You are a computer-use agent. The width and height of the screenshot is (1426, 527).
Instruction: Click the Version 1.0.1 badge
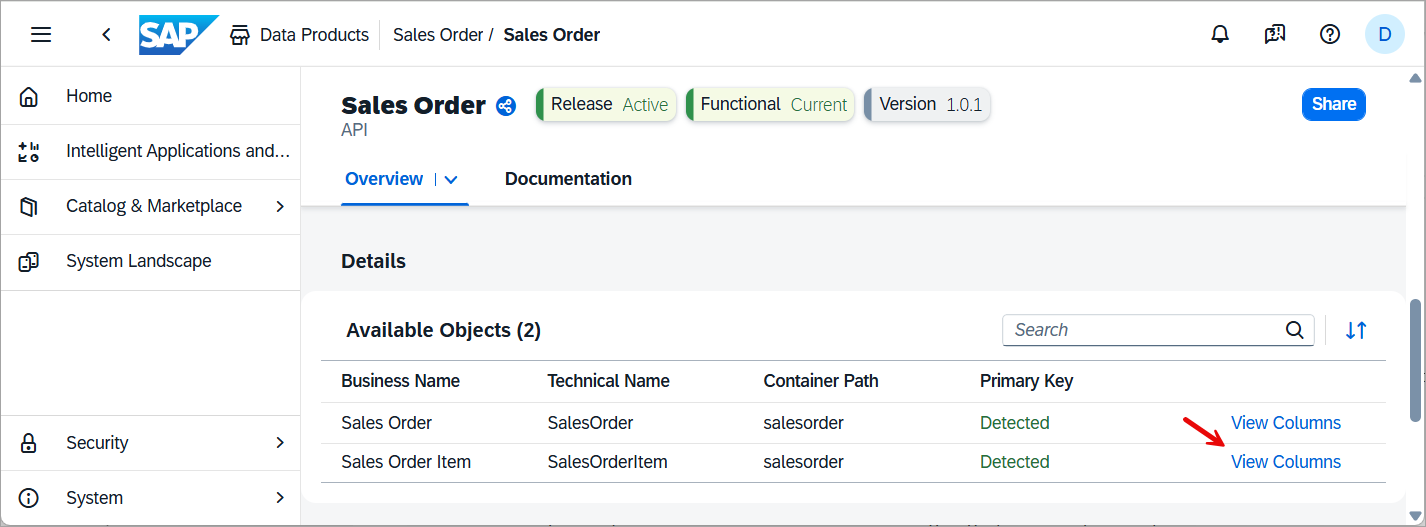pos(927,104)
